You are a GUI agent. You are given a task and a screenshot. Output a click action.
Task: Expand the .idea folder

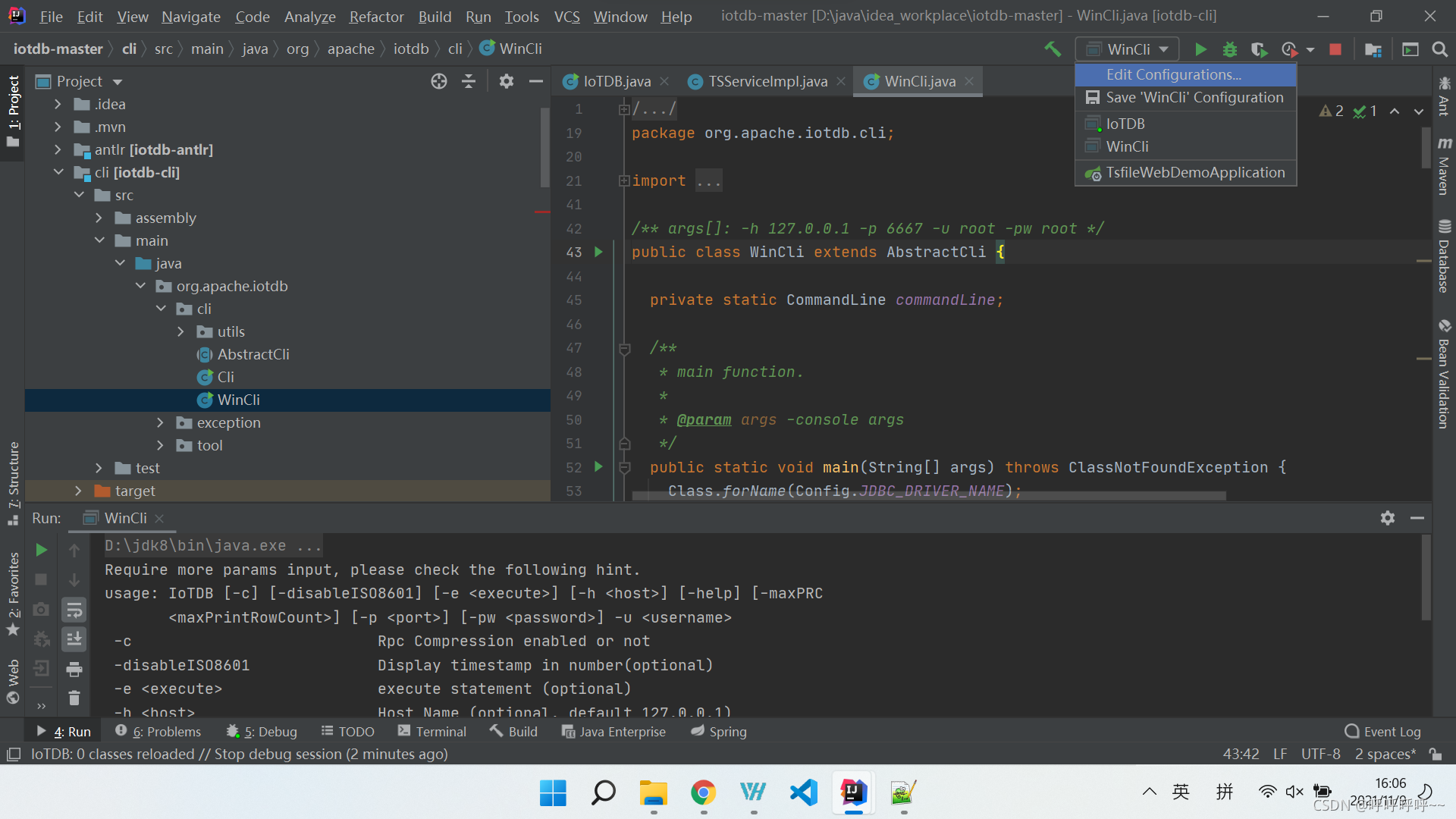coord(58,104)
